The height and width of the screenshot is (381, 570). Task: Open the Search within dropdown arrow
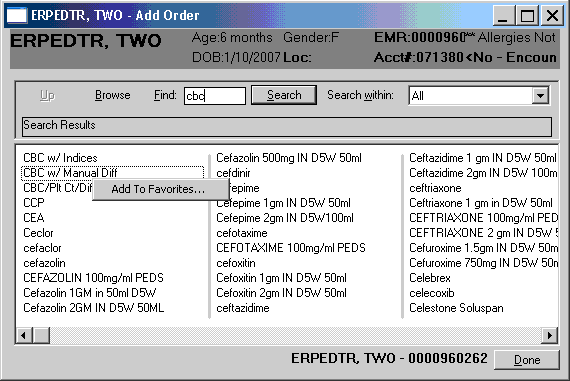[541, 96]
